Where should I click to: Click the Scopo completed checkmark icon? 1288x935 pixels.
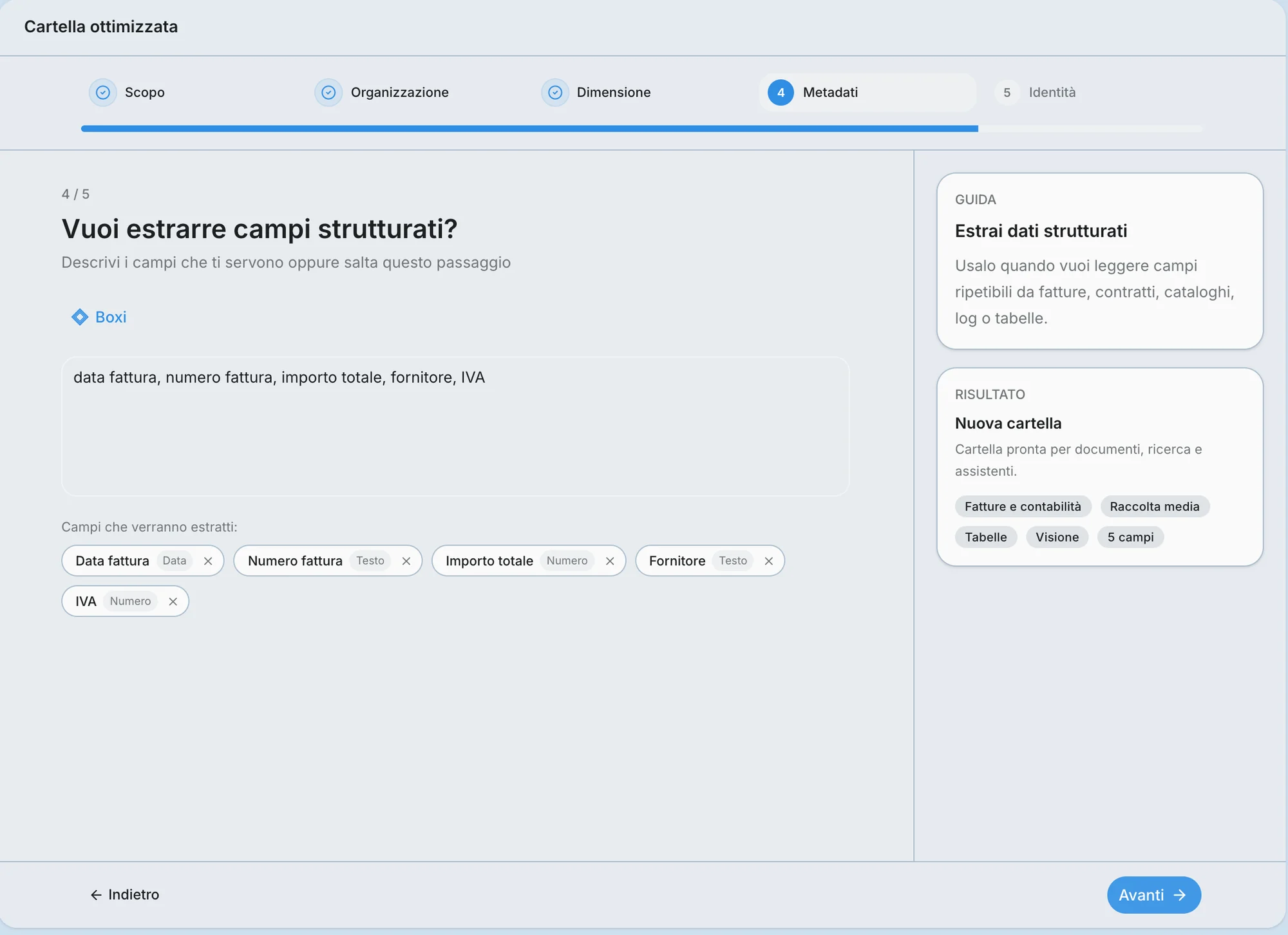point(103,93)
